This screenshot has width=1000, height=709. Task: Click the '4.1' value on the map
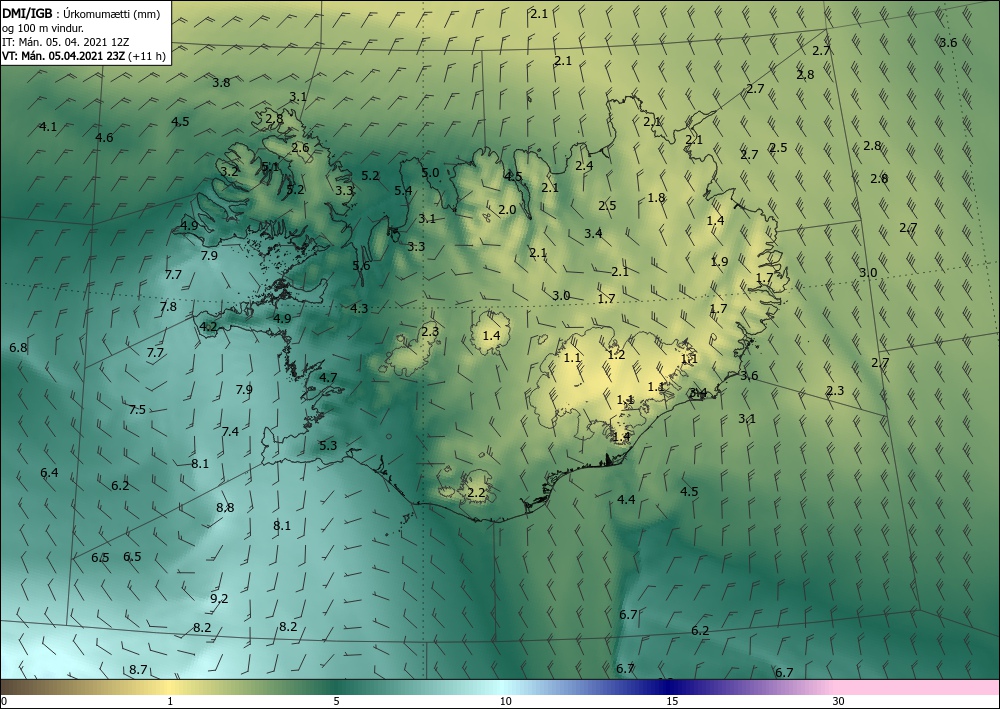[48, 126]
